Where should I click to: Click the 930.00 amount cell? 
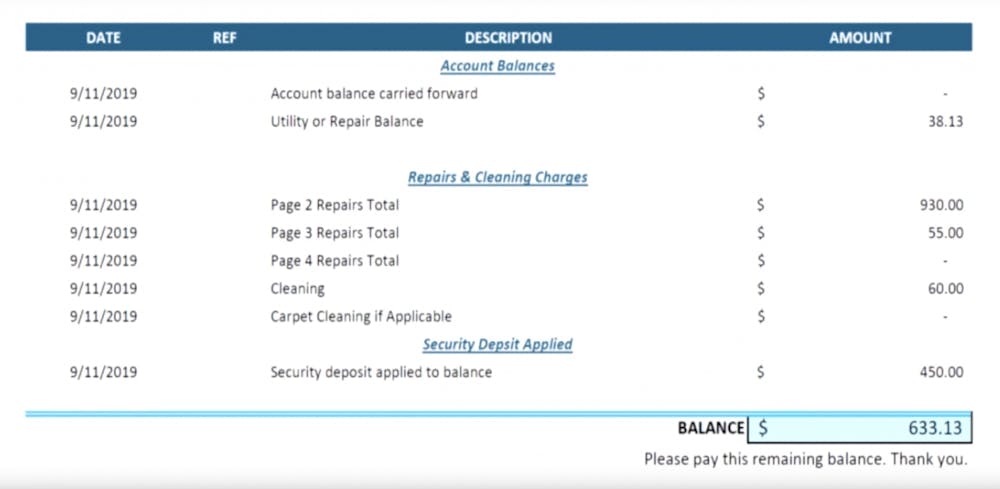[x=941, y=205]
